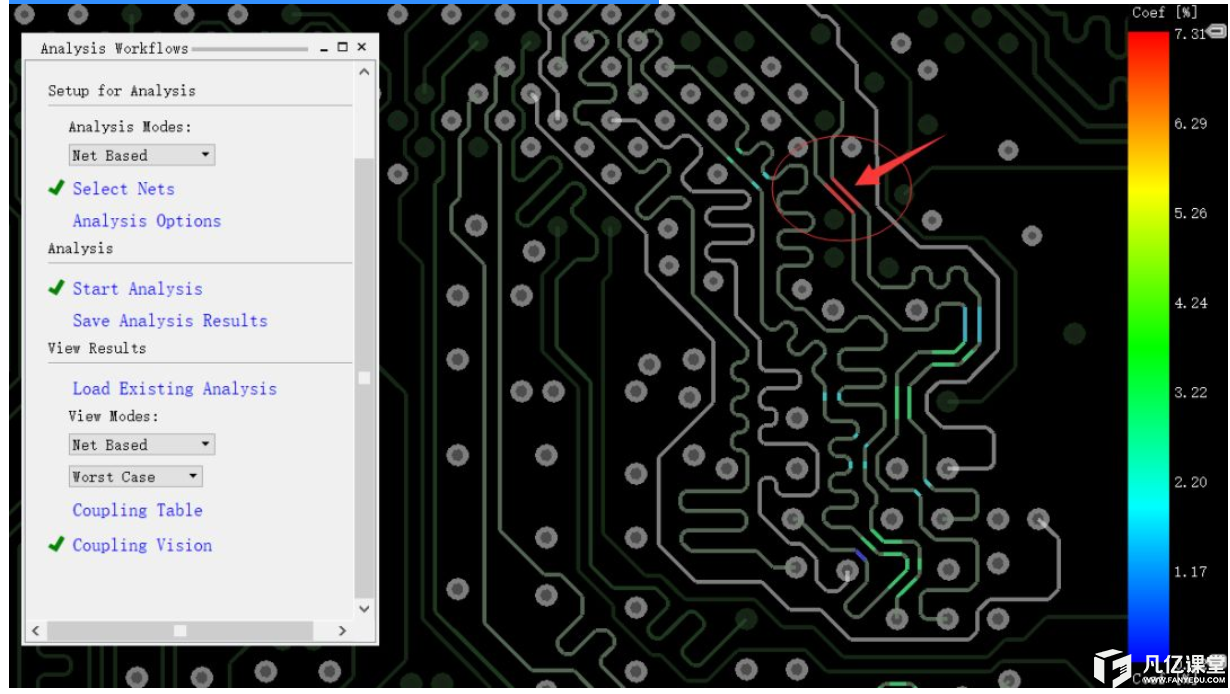The image size is (1230, 694).
Task: Click the green checkmark beside Coupling Vision
Action: 57,544
